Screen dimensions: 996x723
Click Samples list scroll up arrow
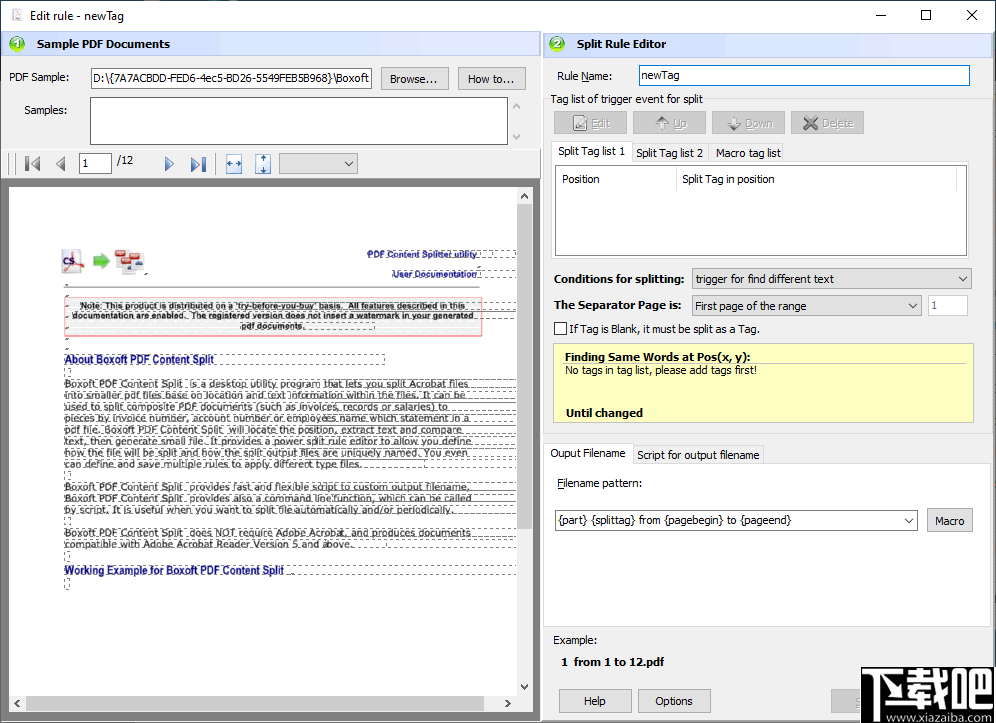click(x=516, y=106)
